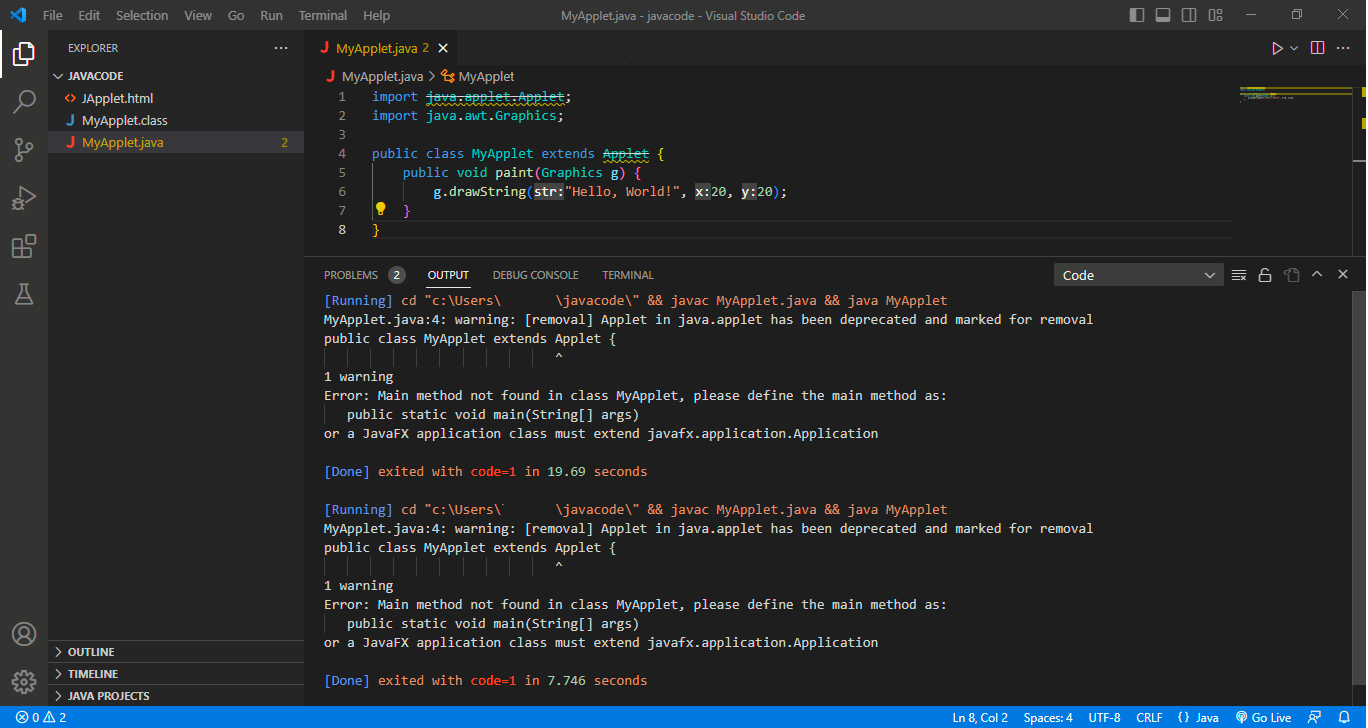
Task: Open the VS Code logo menu
Action: [18, 15]
